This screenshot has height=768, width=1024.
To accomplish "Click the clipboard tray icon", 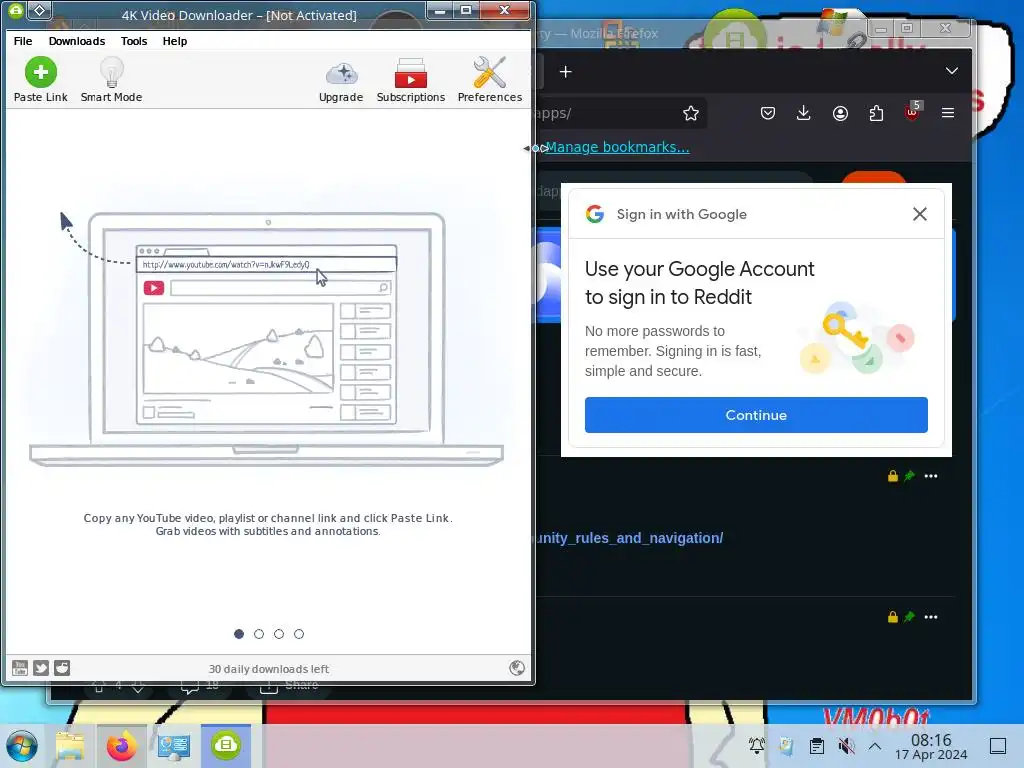I will point(817,746).
